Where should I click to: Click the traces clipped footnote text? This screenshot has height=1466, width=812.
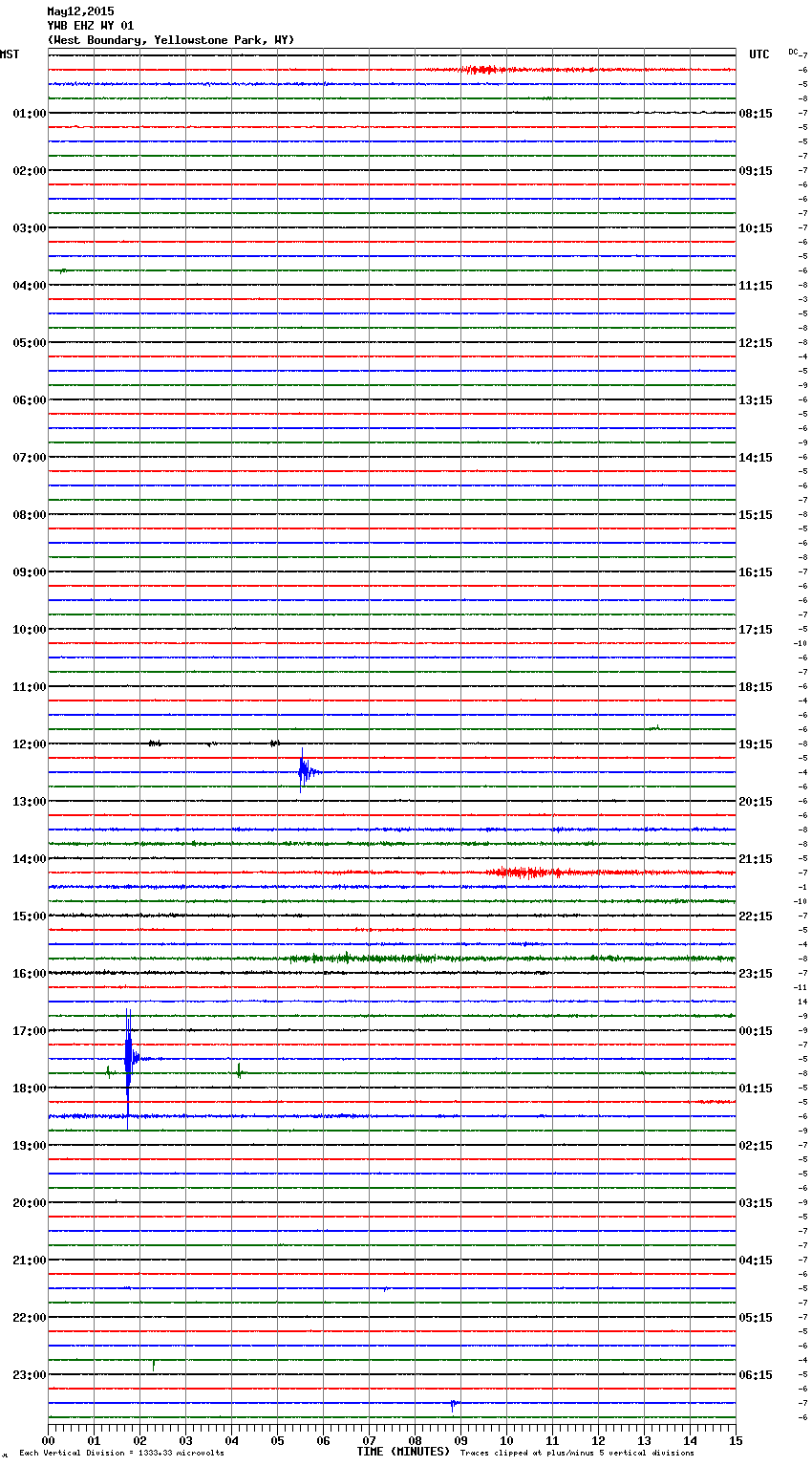577,1454
